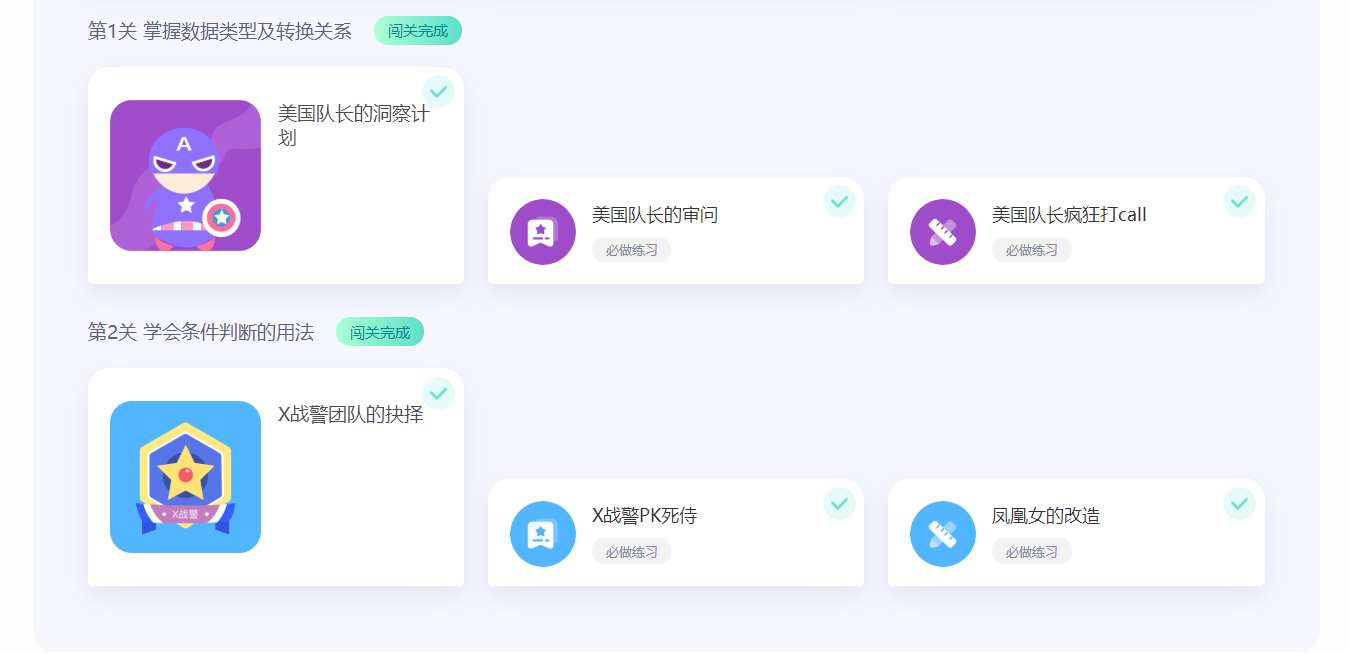
Task: Click the checkmark on 美国队长的审问 card
Action: 839,201
